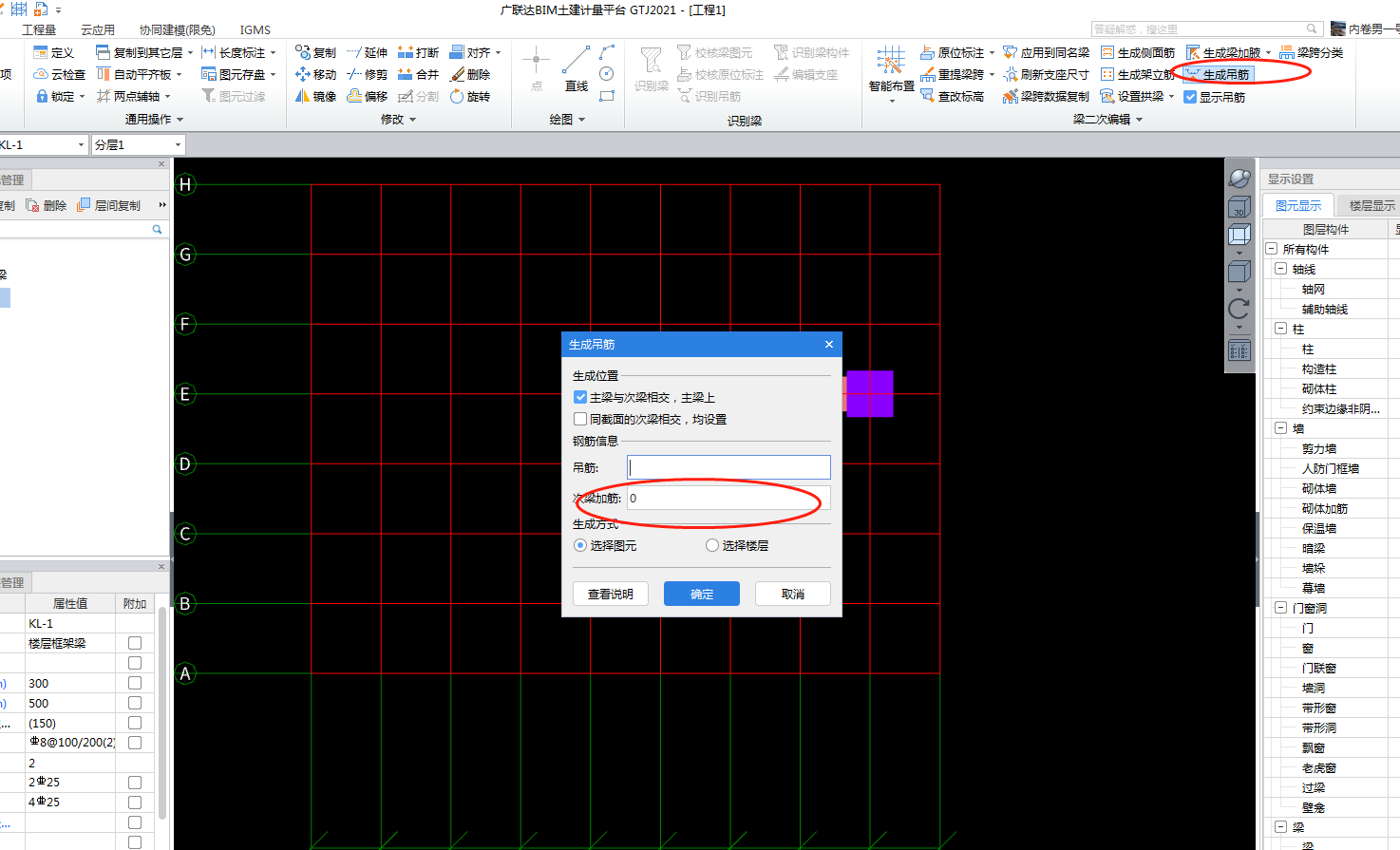The image size is (1400, 850).
Task: Open IGMS ribbon tab
Action: (255, 29)
